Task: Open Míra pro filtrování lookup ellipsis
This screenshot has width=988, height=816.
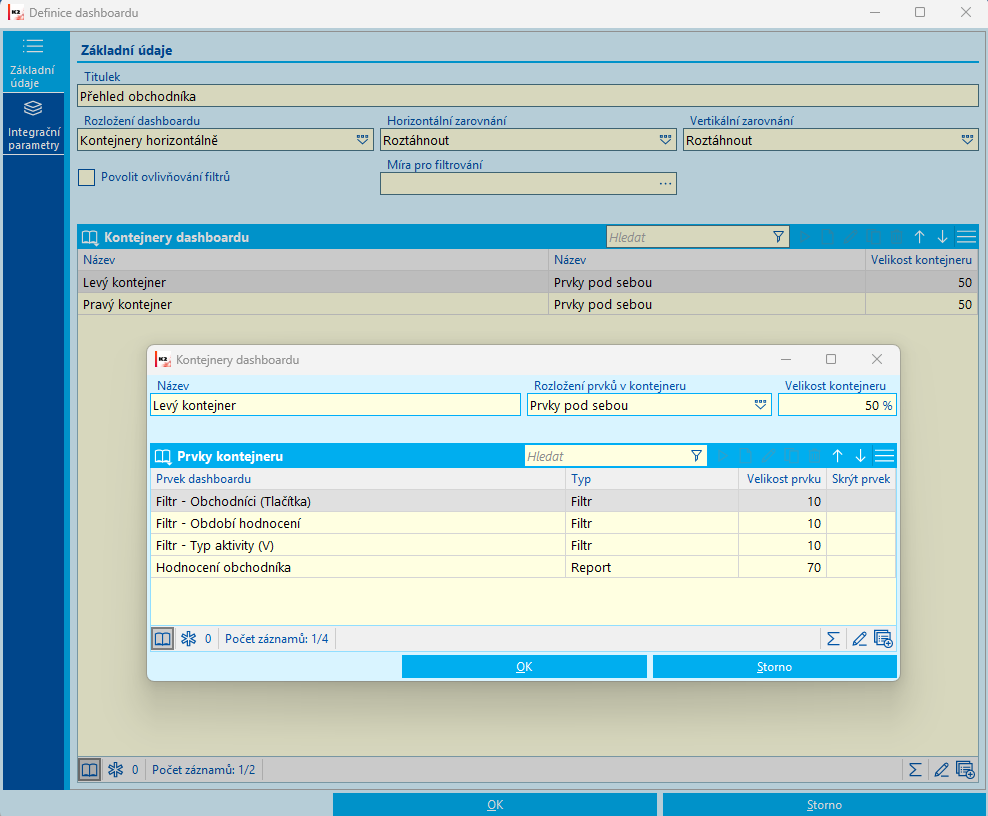Action: coord(665,183)
